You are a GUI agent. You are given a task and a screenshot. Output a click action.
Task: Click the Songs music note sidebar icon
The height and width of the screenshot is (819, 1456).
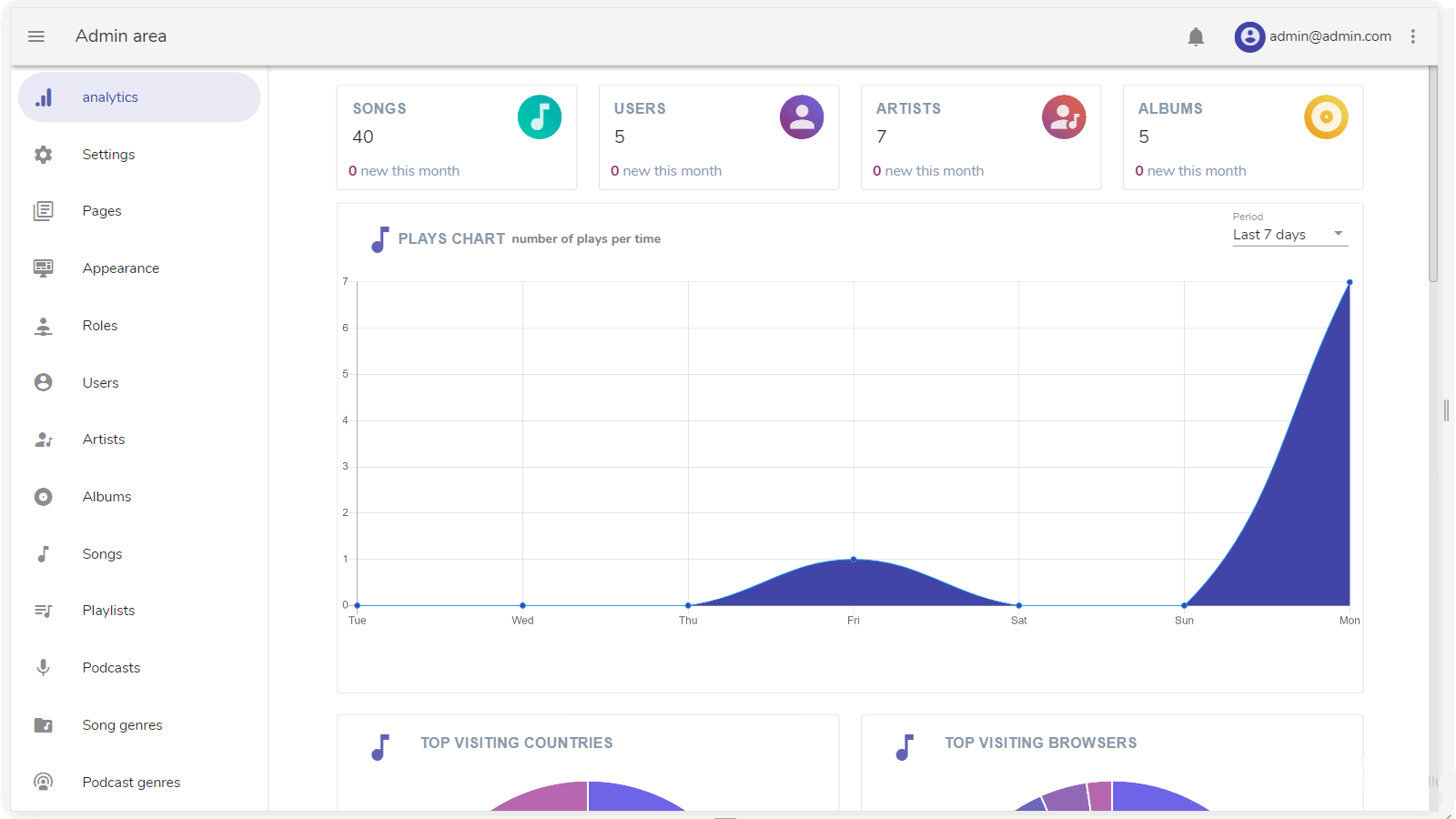(43, 554)
